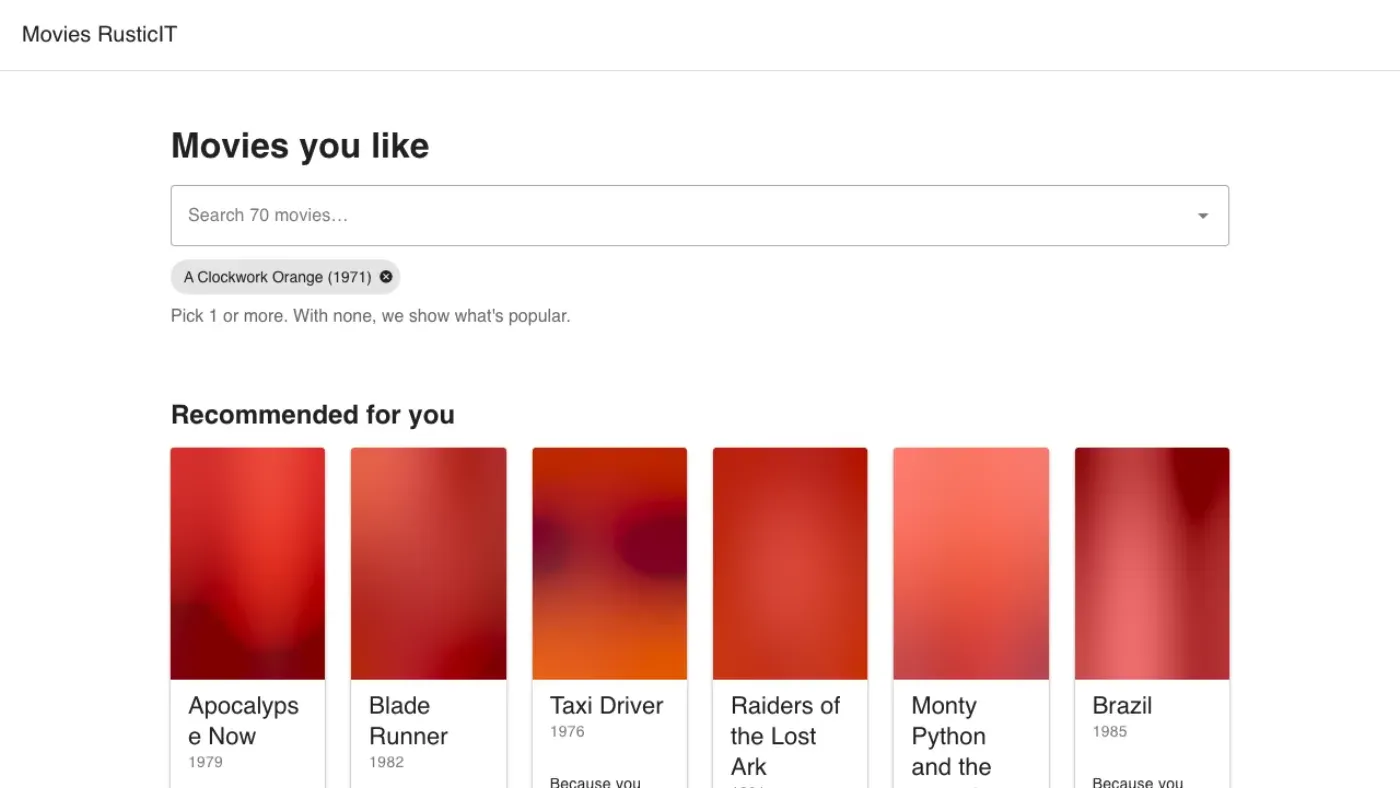Image resolution: width=1400 pixels, height=788 pixels.
Task: Select the Blade Runner poster
Action: pyautogui.click(x=428, y=564)
